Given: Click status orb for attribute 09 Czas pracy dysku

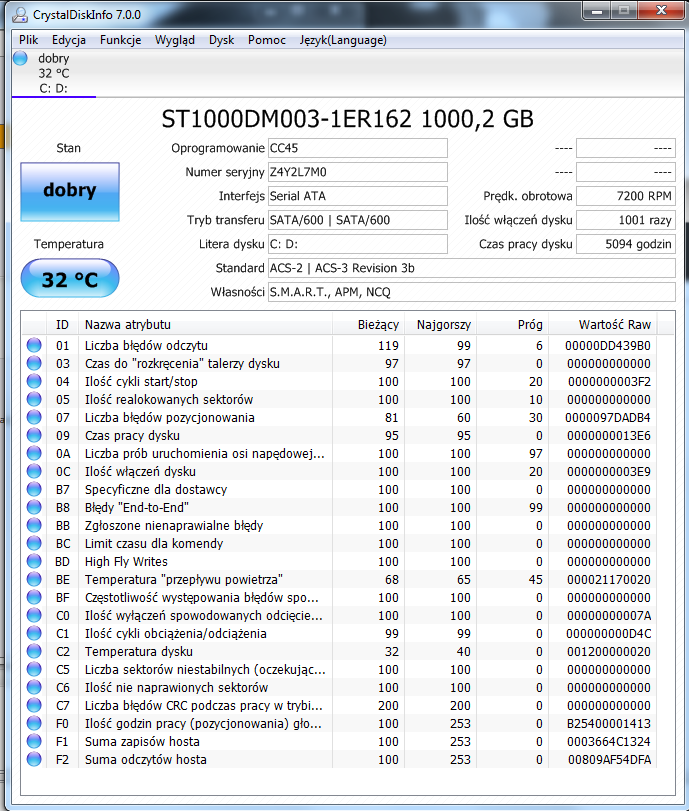Looking at the screenshot, I should point(34,435).
